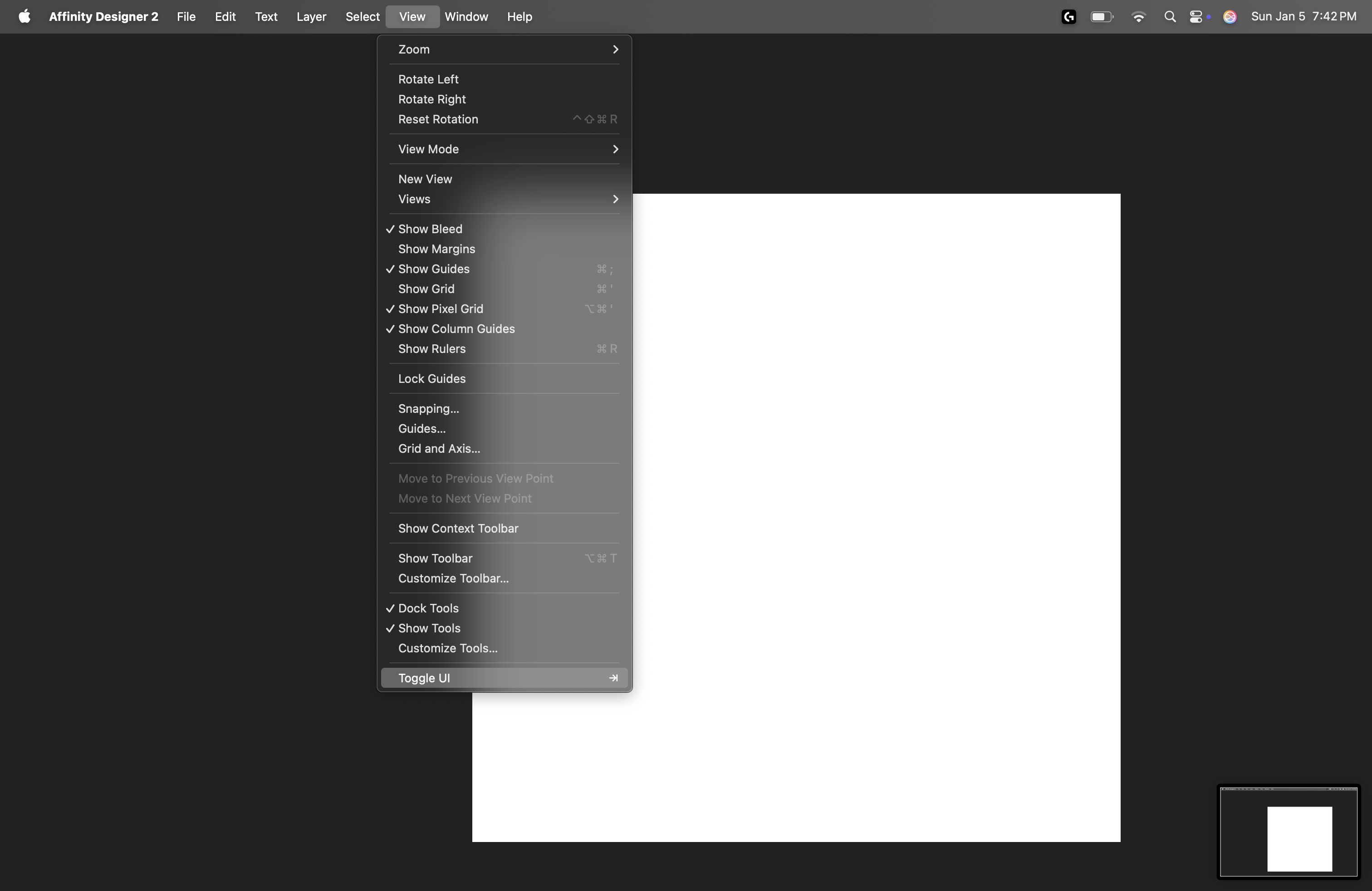Toggle Show Pixel Grid off
This screenshot has width=1372, height=891.
[x=505, y=309]
